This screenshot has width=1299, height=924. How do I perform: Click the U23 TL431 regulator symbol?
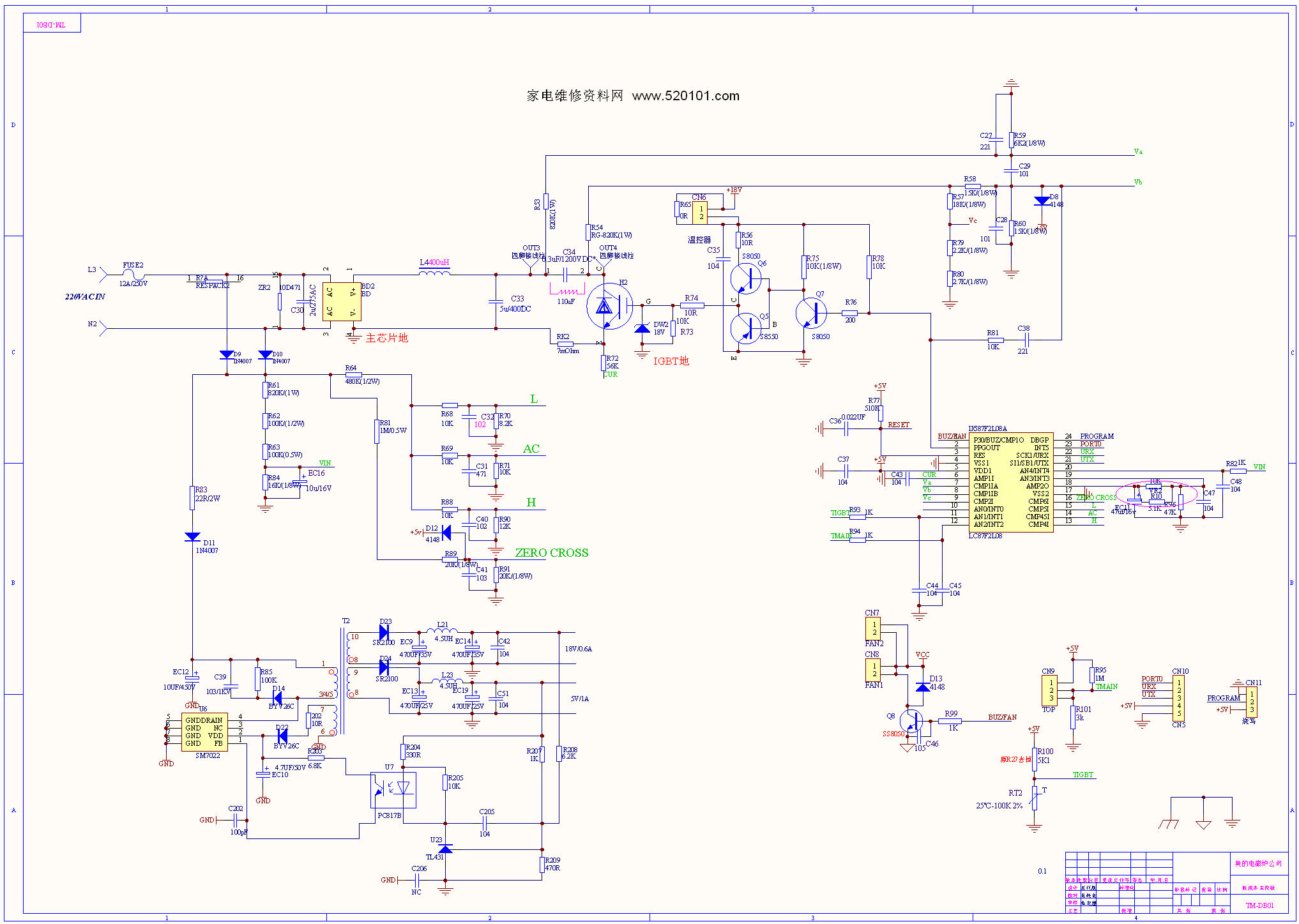[x=445, y=849]
